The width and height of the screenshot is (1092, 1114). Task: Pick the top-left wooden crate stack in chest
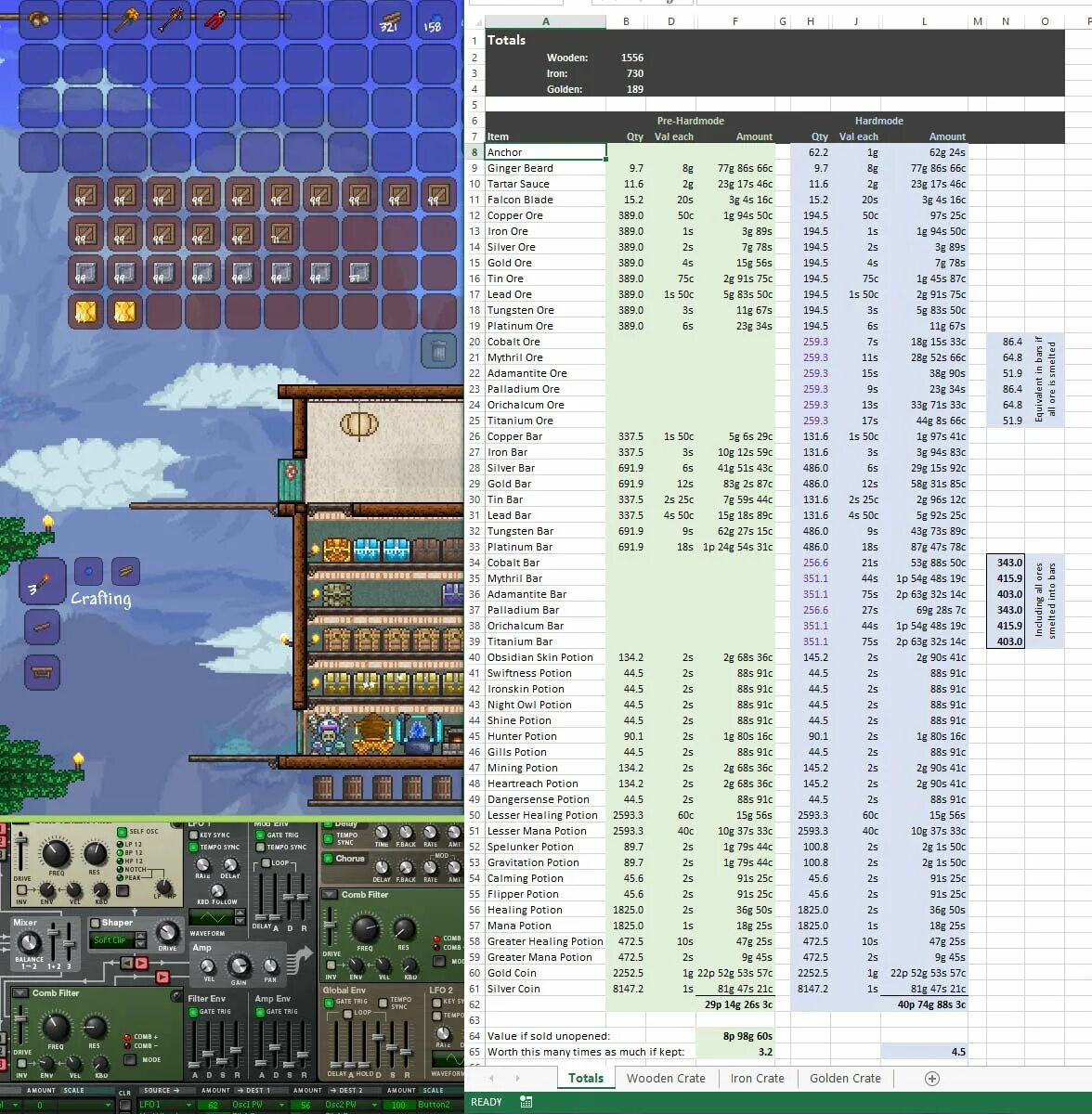tap(85, 195)
